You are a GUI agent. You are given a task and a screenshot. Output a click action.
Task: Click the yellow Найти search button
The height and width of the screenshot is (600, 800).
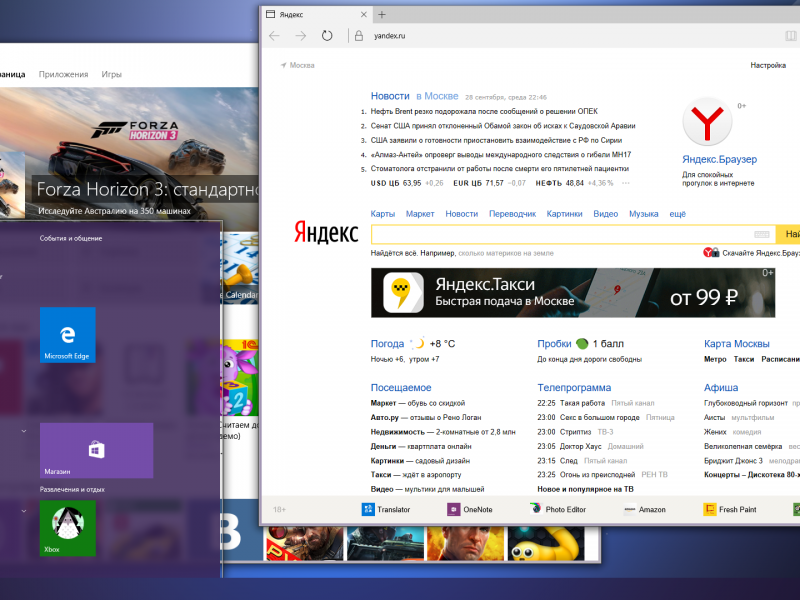point(788,234)
